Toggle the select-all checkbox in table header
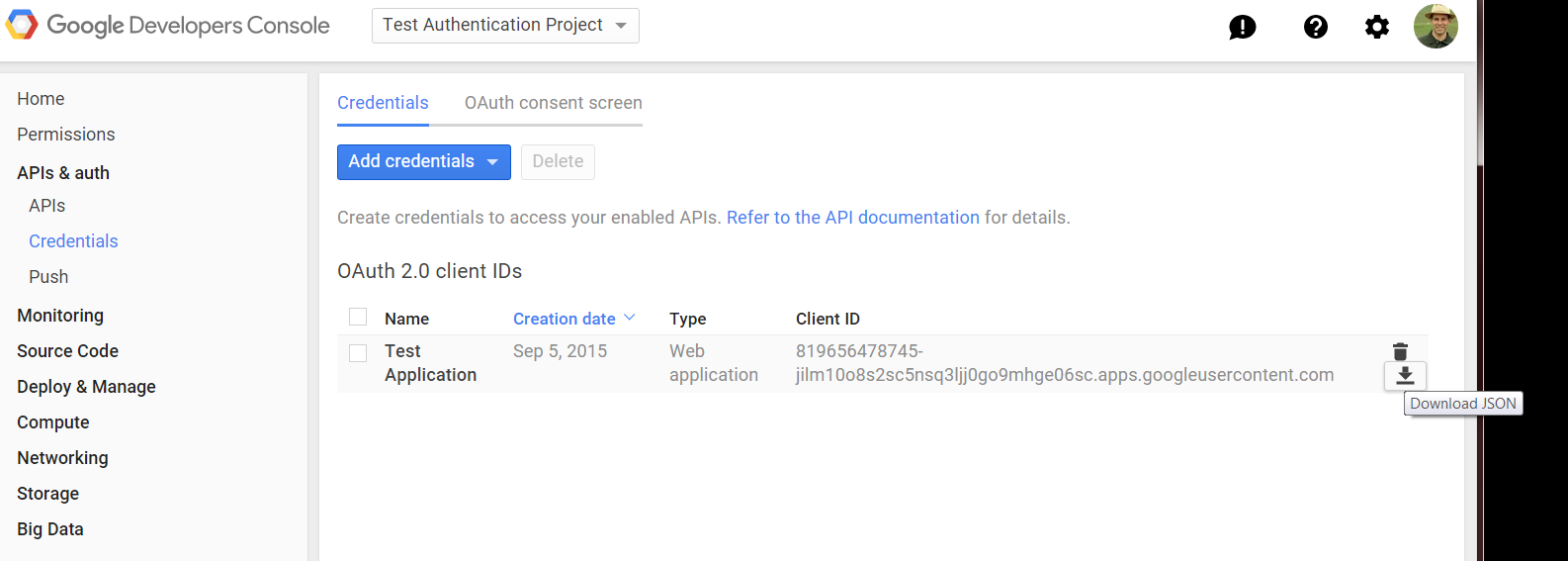1568x561 pixels. [x=358, y=317]
